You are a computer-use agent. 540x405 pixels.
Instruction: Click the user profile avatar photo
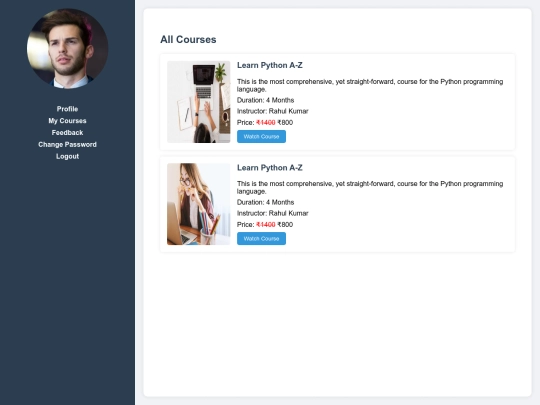(68, 49)
